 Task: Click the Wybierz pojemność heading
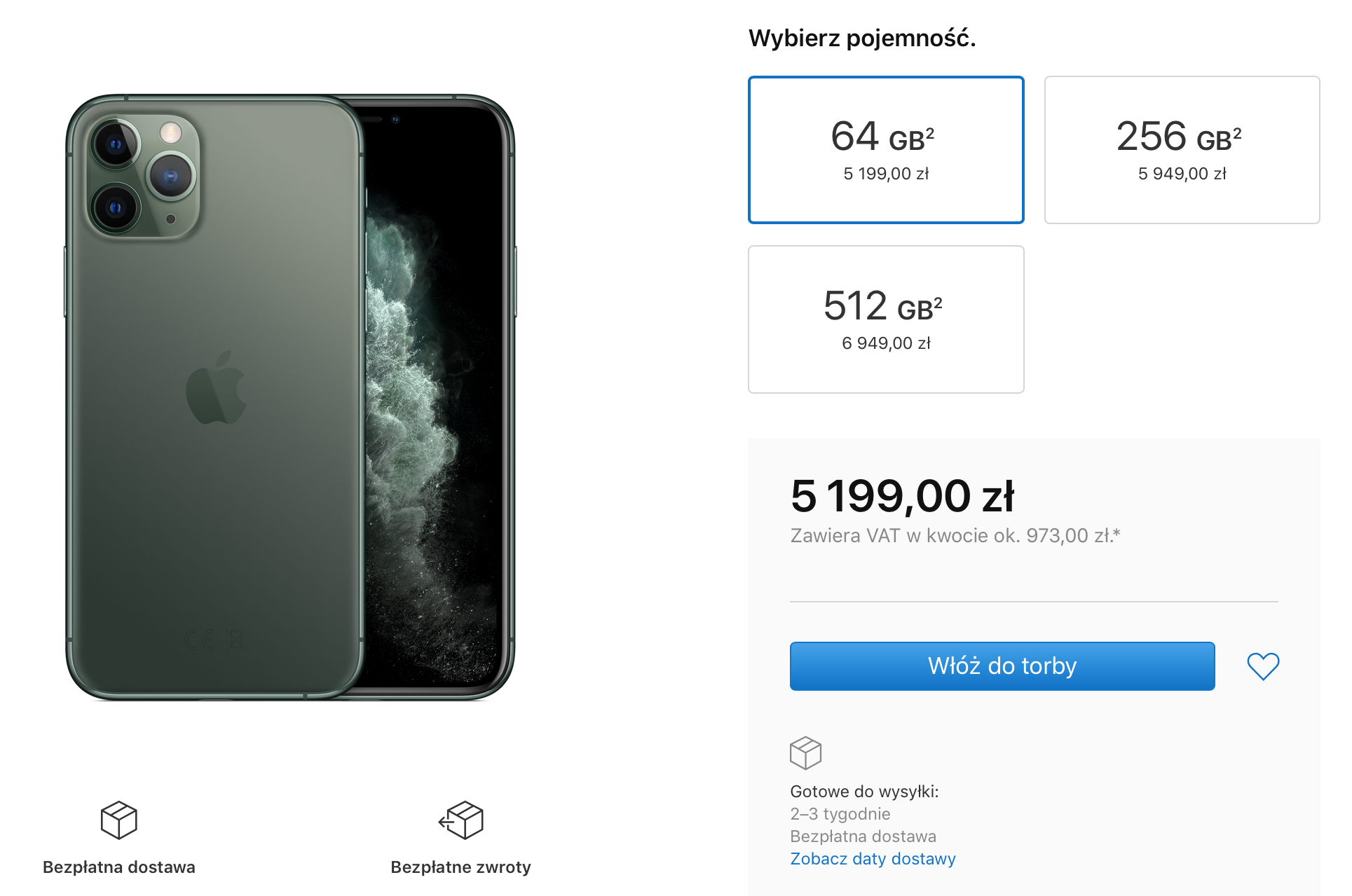pos(862,38)
